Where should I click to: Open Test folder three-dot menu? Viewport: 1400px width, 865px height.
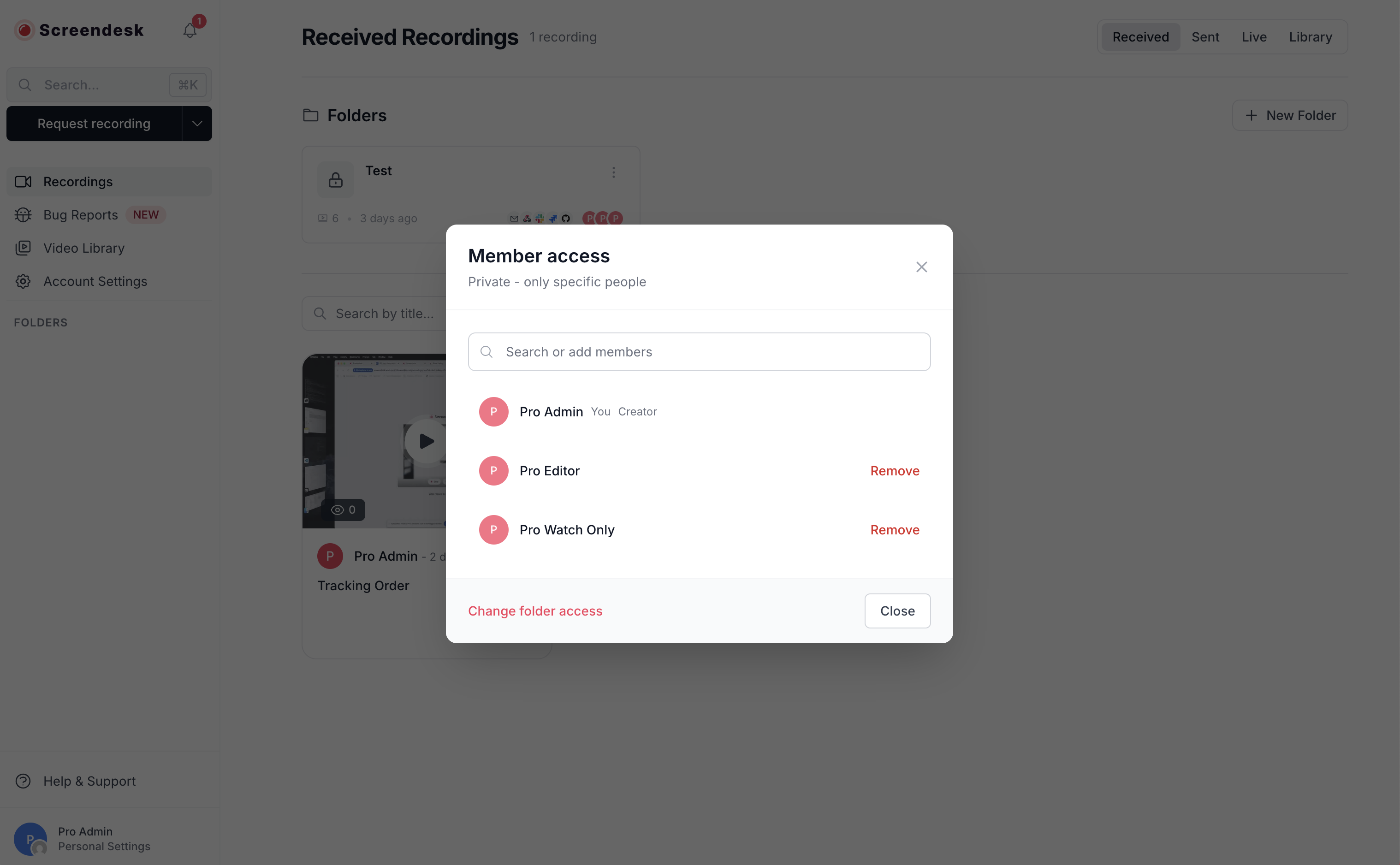[x=613, y=172]
